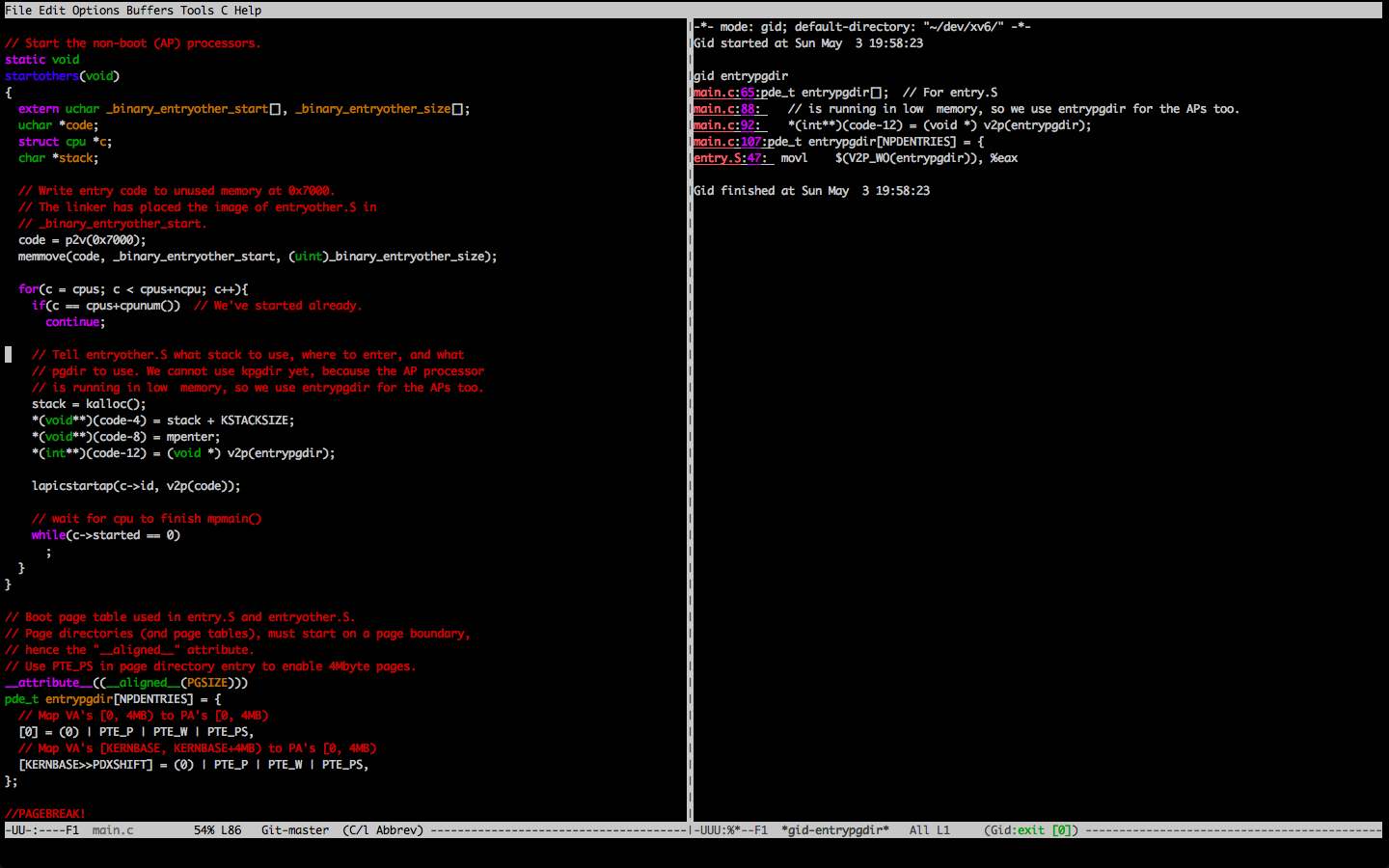Viewport: 1389px width, 868px height.
Task: Click 'for(c = cpus; c < cpus+ncpu; c++){' line
Action: pos(133,289)
